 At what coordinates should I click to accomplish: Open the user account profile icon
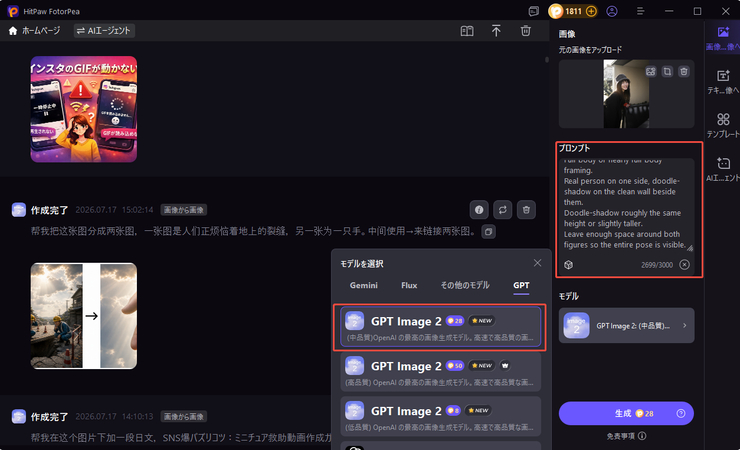pos(612,11)
